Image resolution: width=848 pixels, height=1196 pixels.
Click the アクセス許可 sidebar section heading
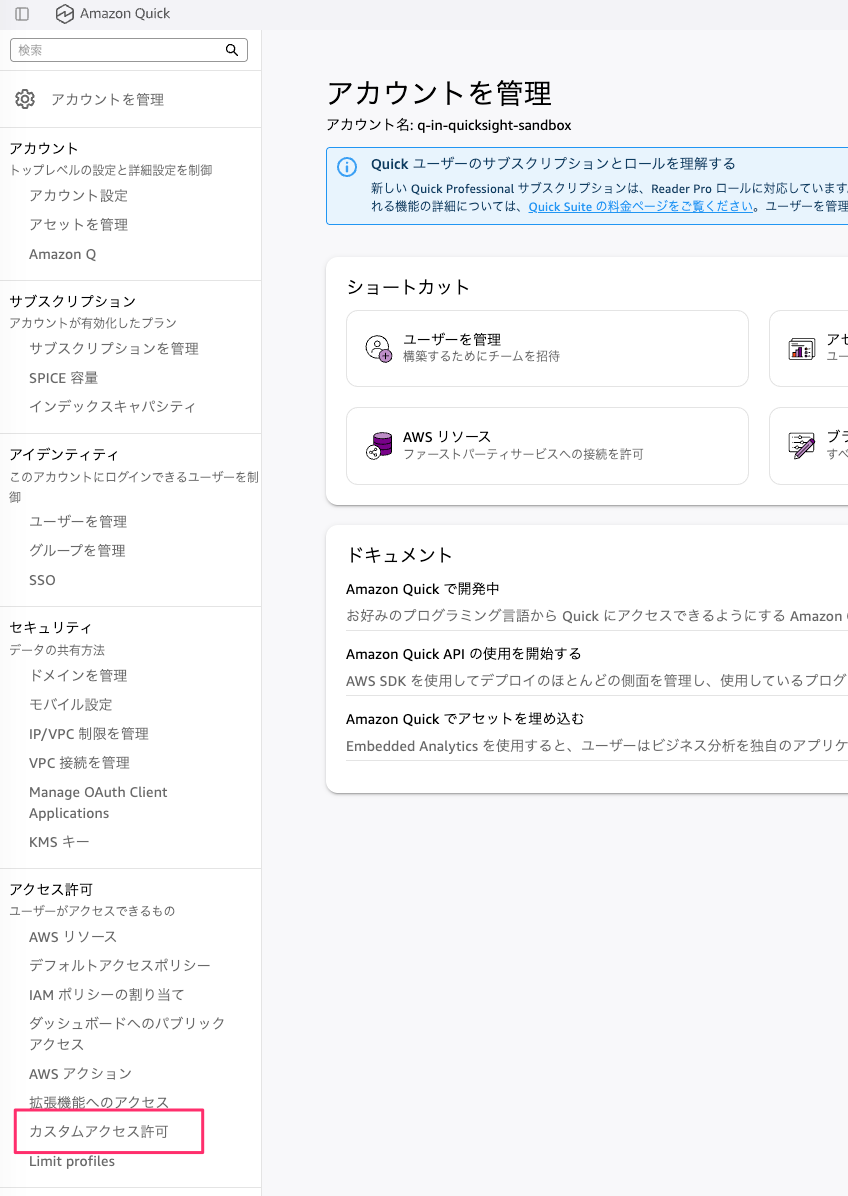50,889
